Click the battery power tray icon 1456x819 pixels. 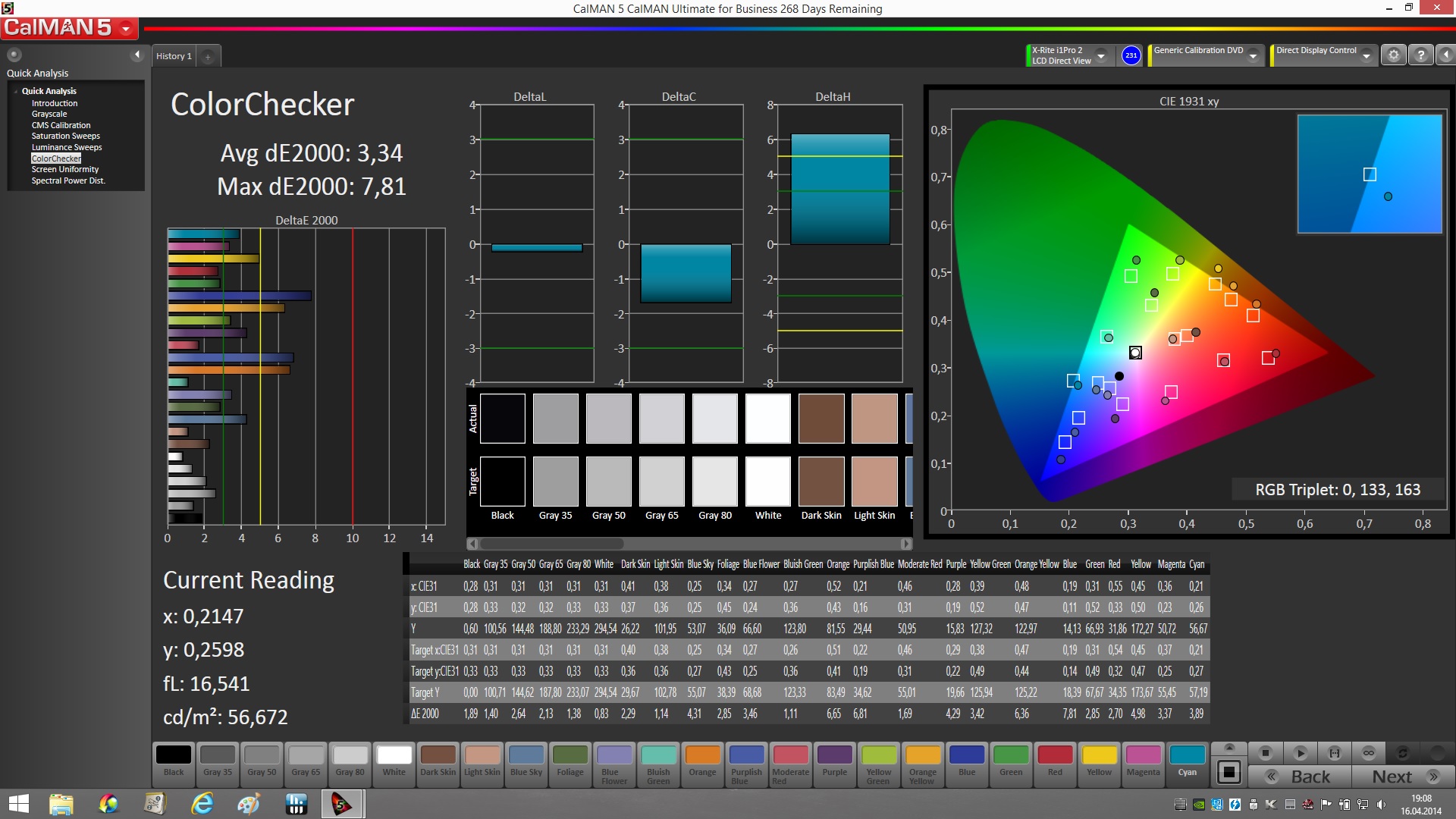click(1345, 805)
